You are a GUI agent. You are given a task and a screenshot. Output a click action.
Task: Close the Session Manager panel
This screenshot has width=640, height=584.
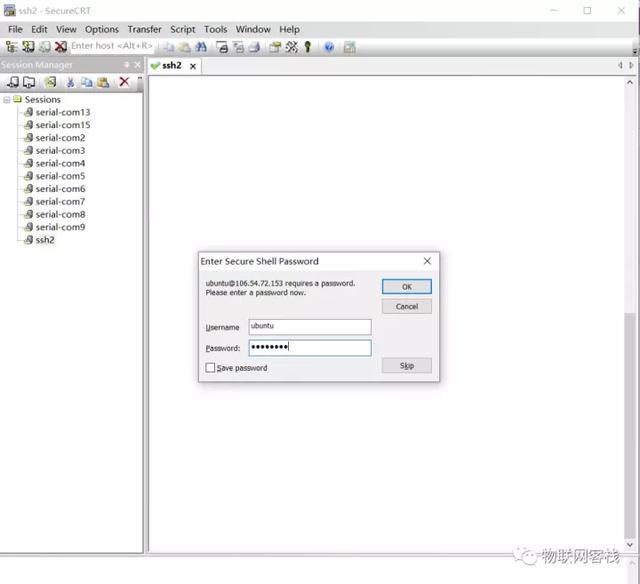[138, 65]
